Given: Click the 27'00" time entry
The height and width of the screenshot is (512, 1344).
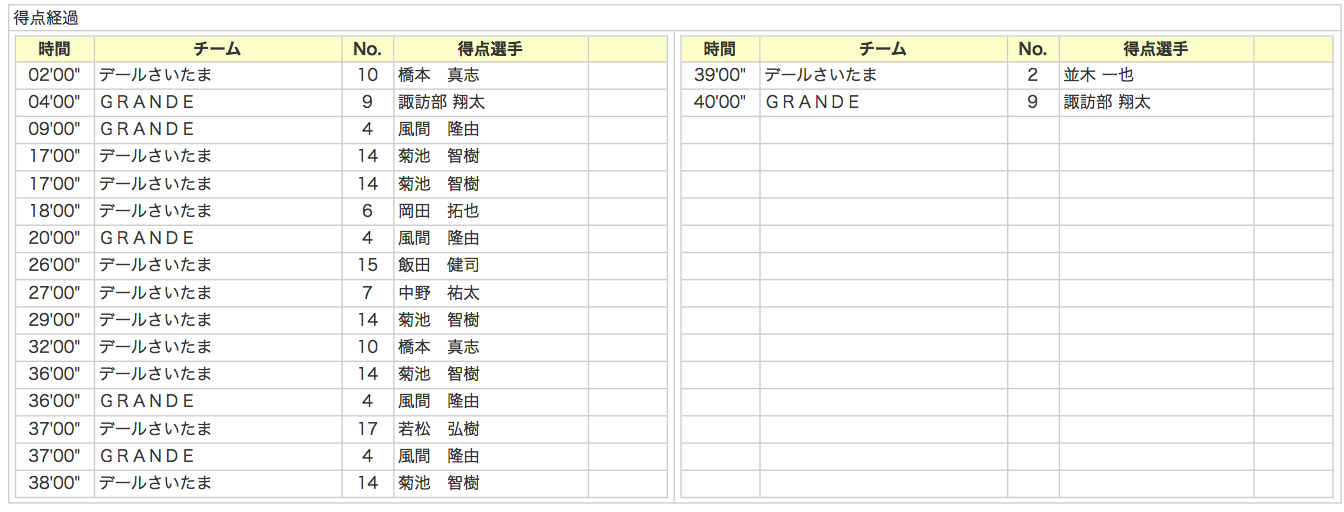Looking at the screenshot, I should click(54, 293).
